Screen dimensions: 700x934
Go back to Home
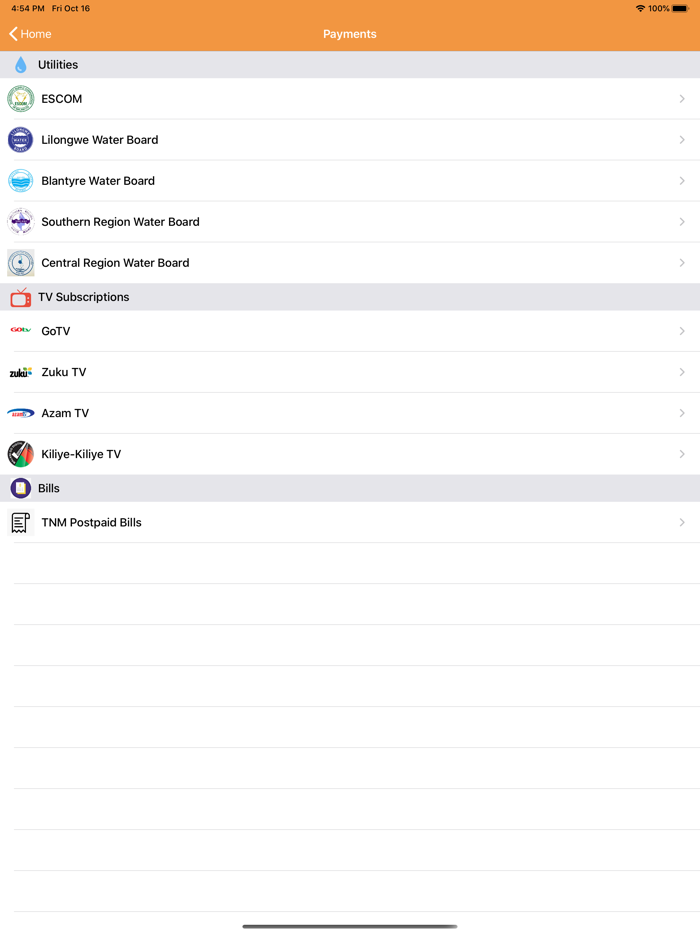(30, 34)
